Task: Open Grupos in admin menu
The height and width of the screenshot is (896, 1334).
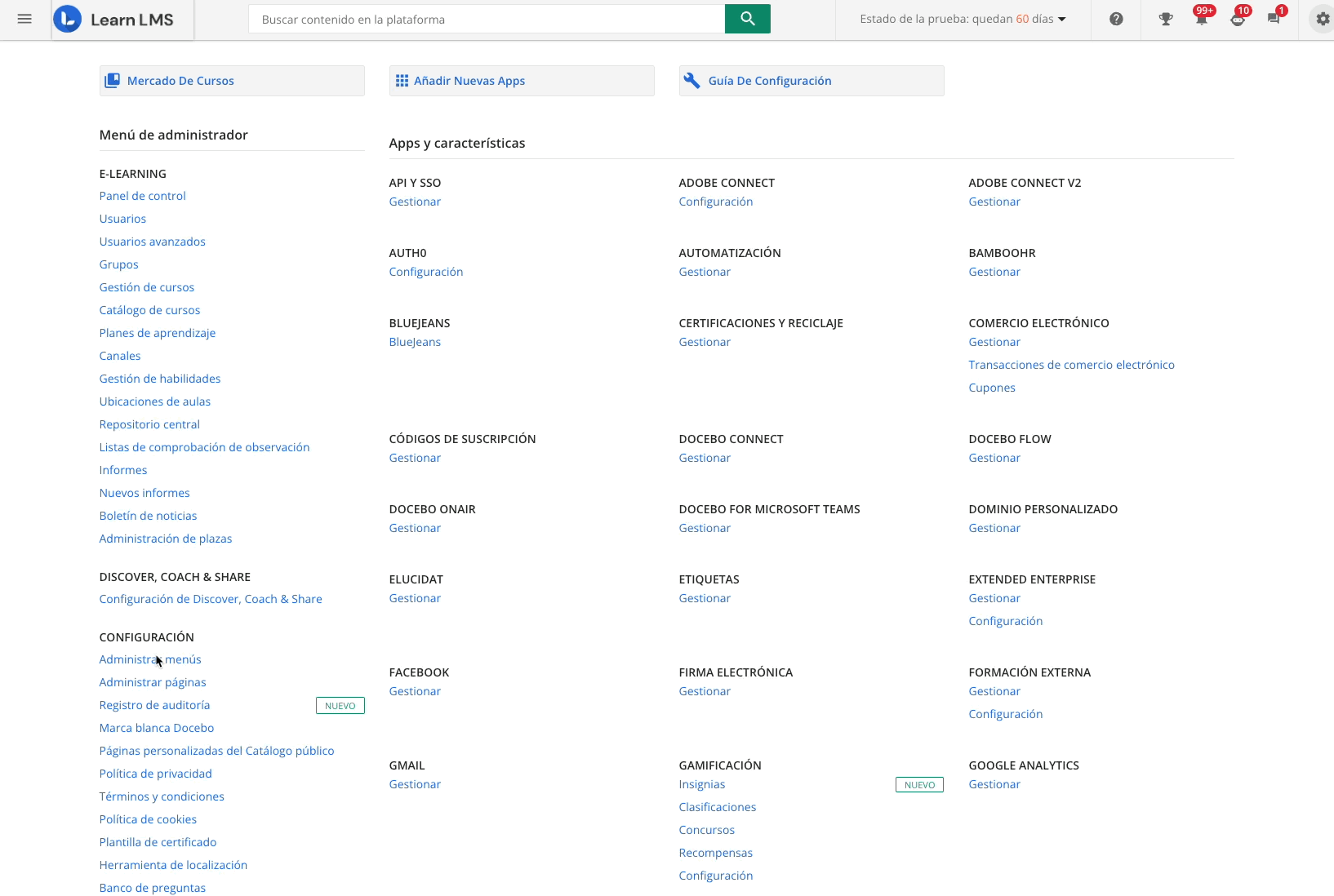Action: pyautogui.click(x=118, y=264)
